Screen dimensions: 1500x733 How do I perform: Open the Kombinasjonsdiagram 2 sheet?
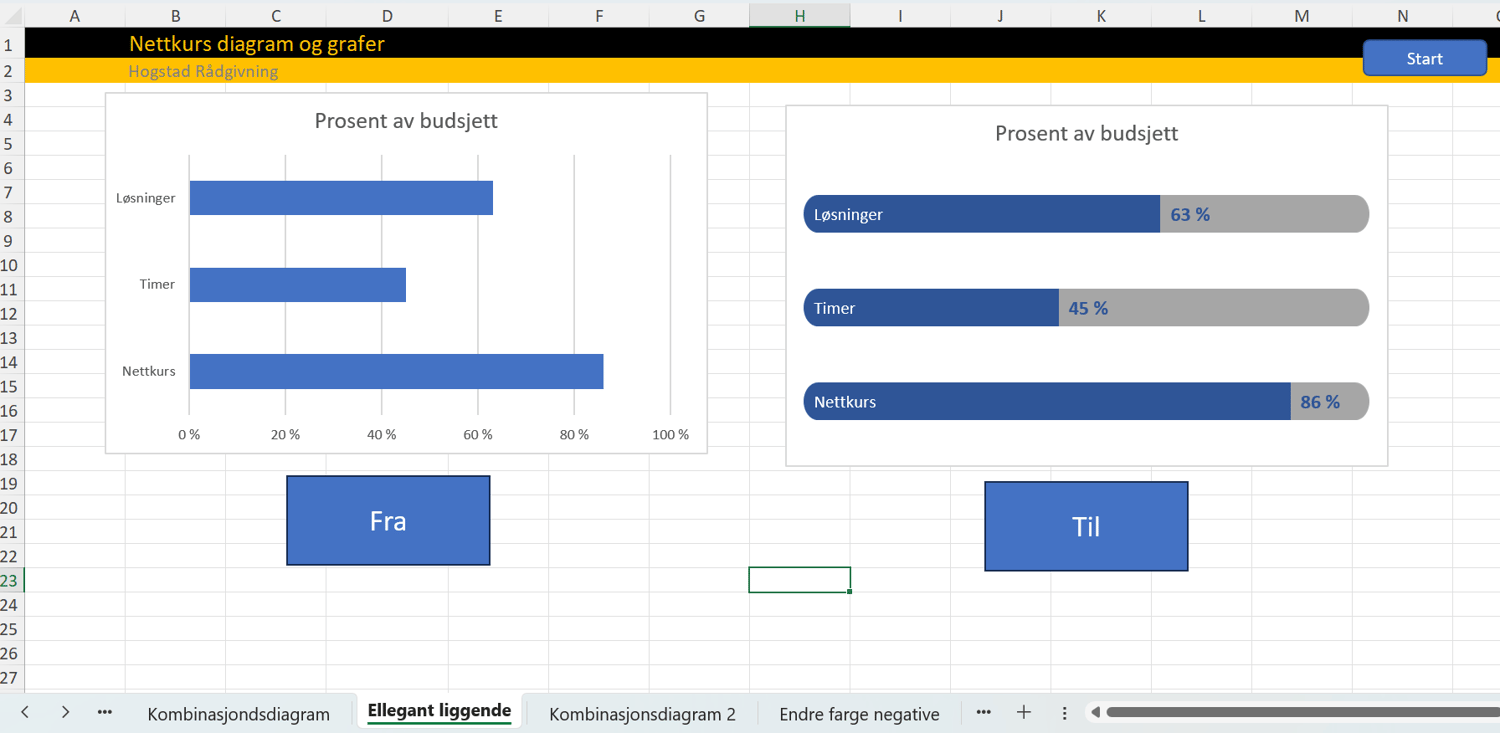point(641,713)
